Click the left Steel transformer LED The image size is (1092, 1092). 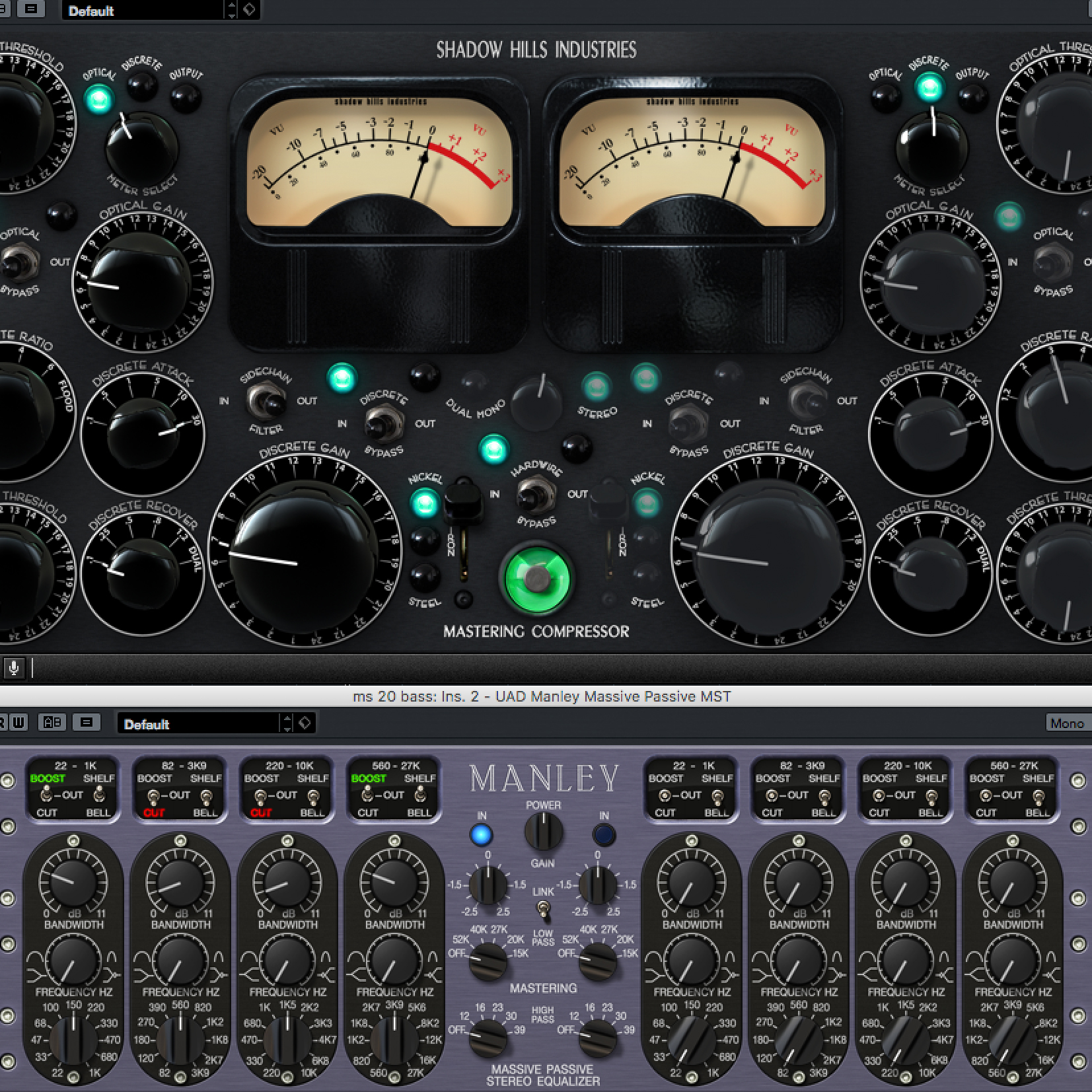pyautogui.click(x=425, y=577)
